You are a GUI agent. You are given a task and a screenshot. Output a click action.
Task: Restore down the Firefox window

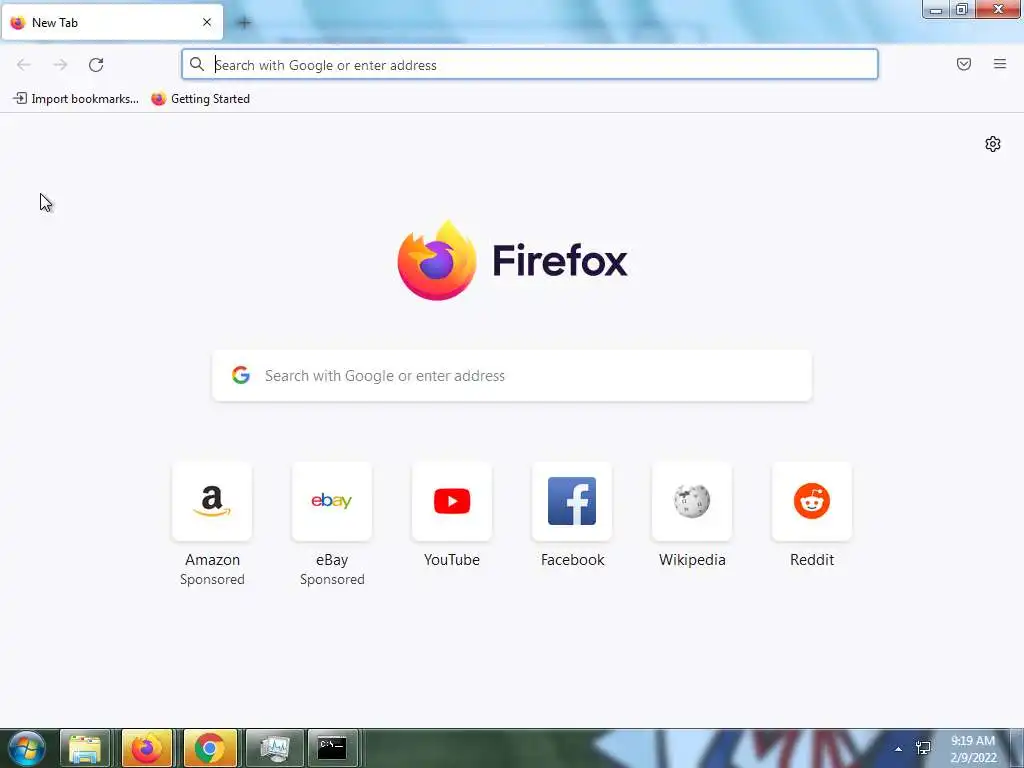click(x=962, y=10)
